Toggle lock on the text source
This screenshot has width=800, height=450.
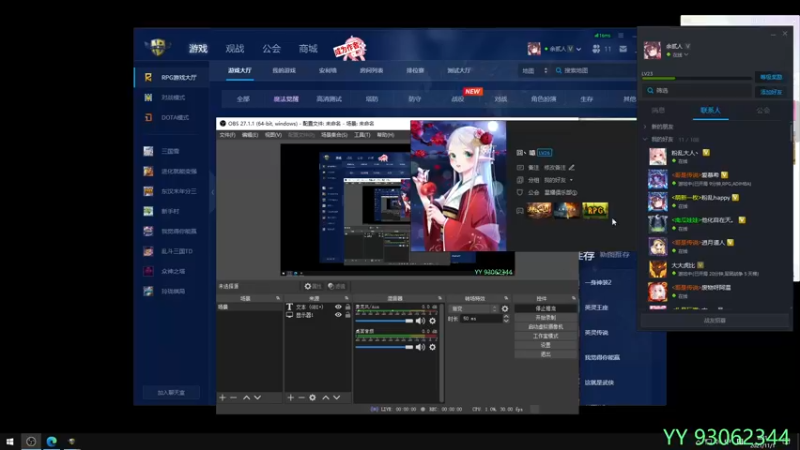(x=347, y=307)
